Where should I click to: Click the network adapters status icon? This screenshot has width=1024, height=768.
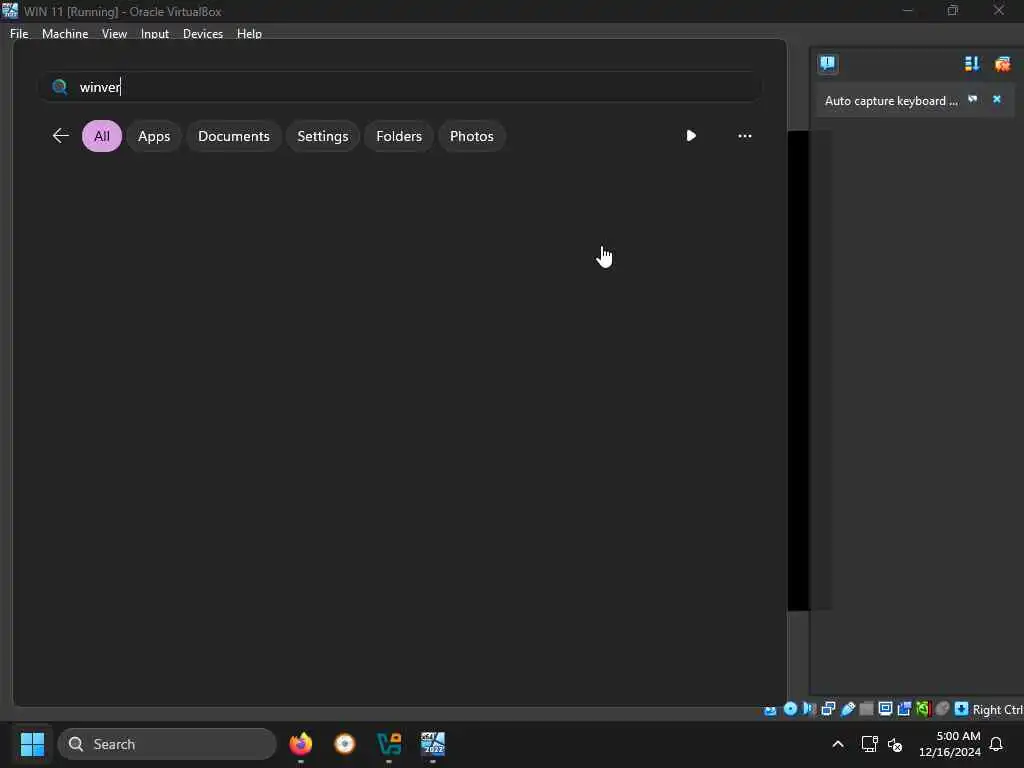click(x=828, y=709)
